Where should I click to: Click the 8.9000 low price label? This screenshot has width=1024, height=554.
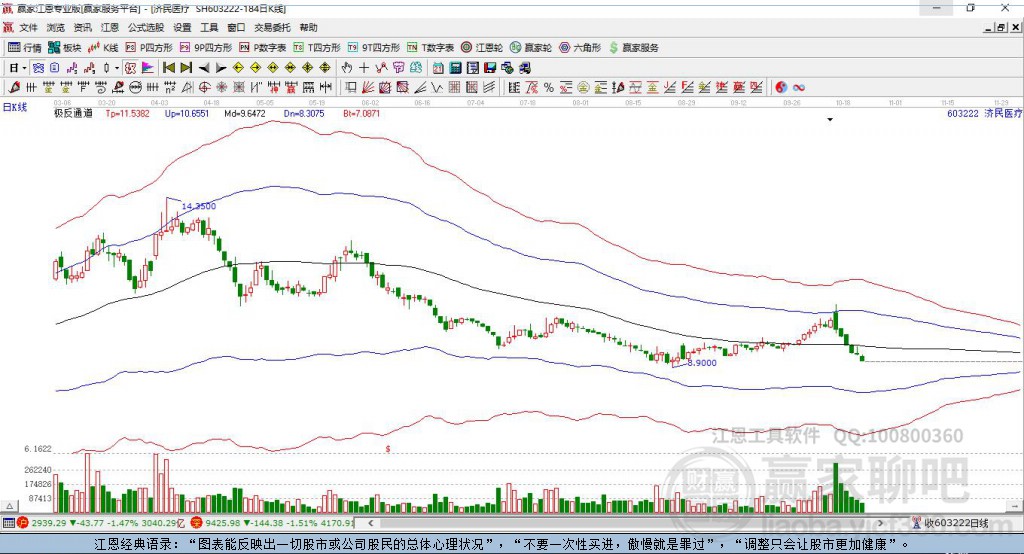(702, 363)
